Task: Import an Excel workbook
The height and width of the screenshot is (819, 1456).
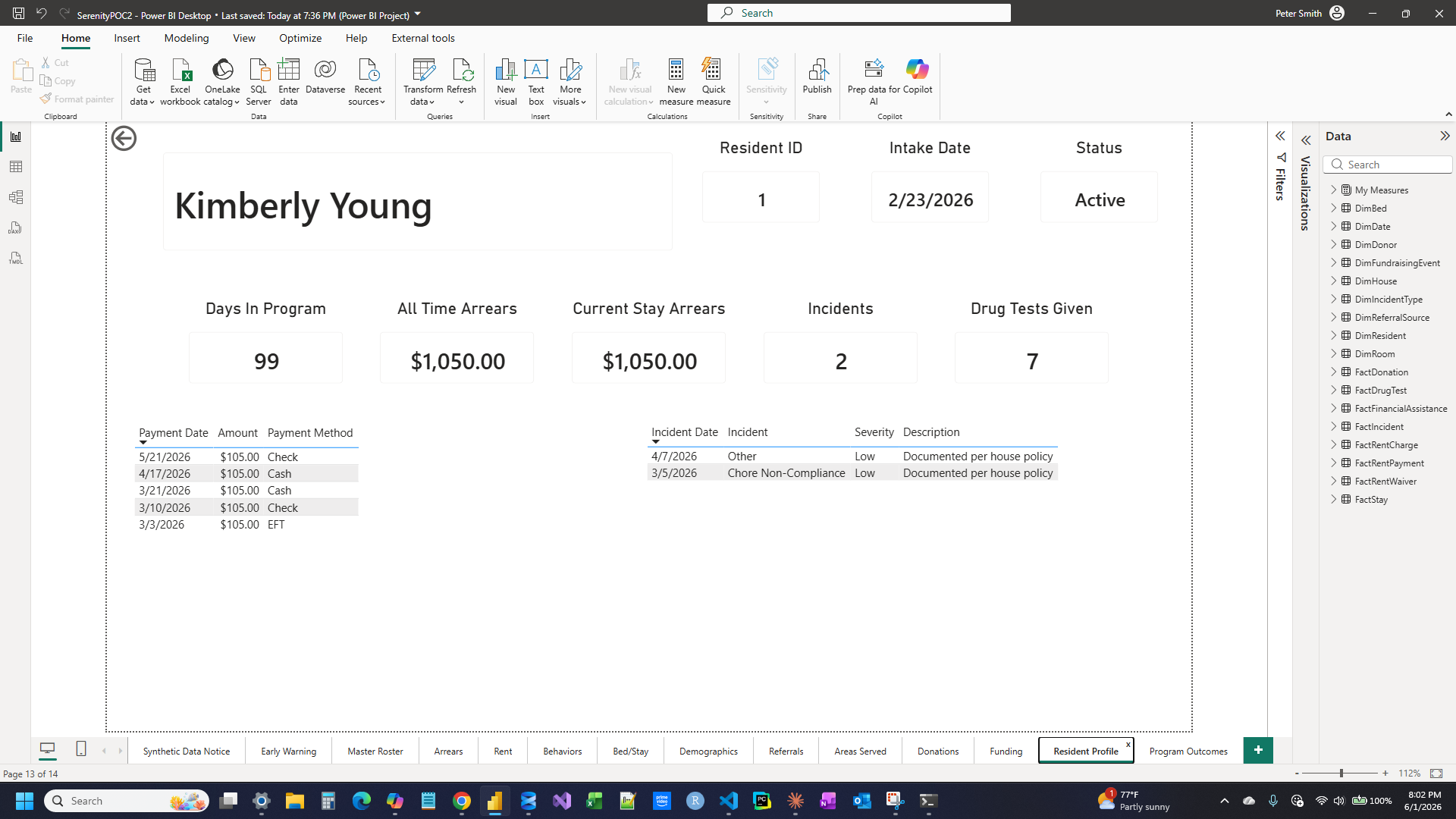Action: coord(180,82)
